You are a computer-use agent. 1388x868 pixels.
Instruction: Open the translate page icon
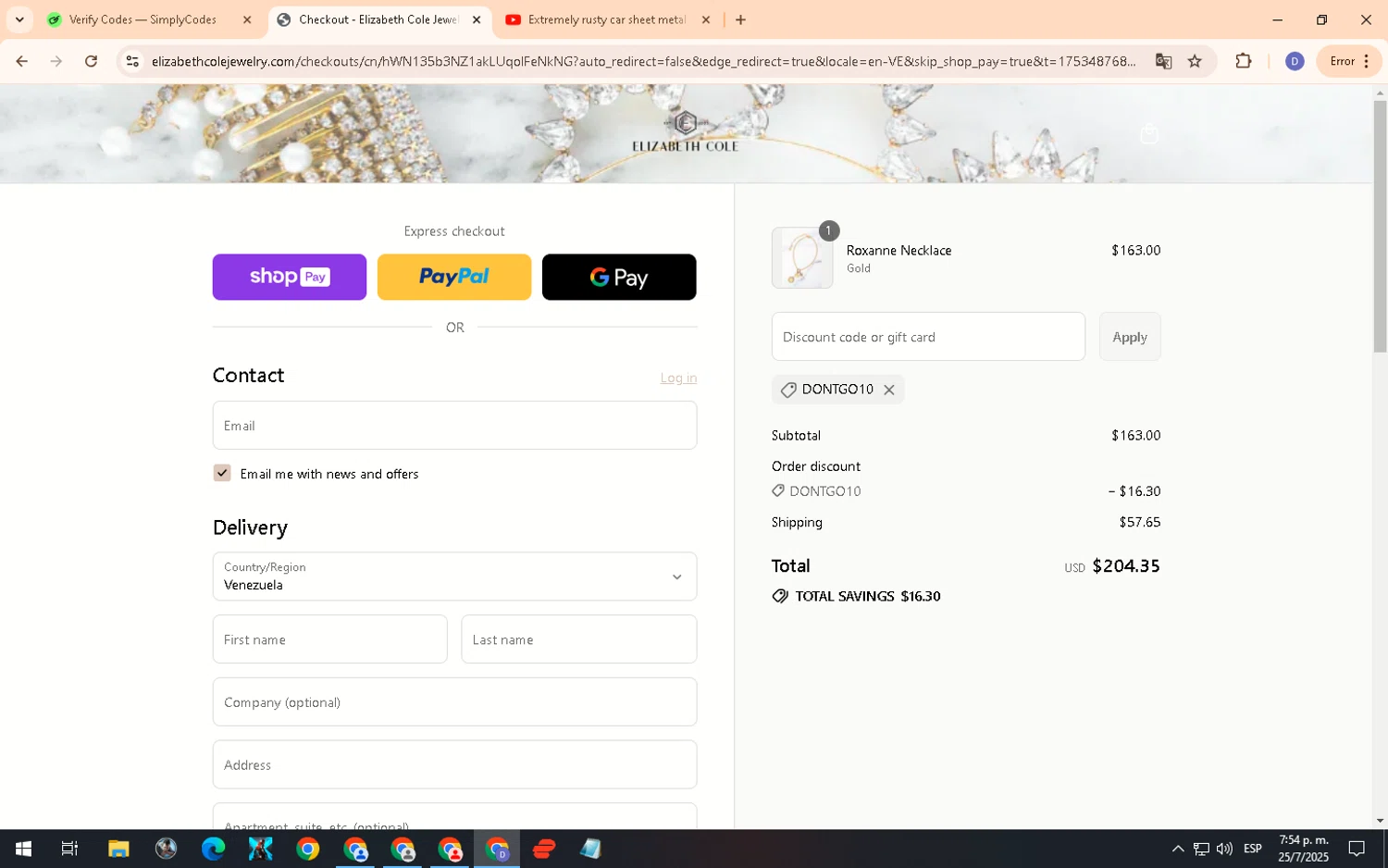tap(1163, 61)
